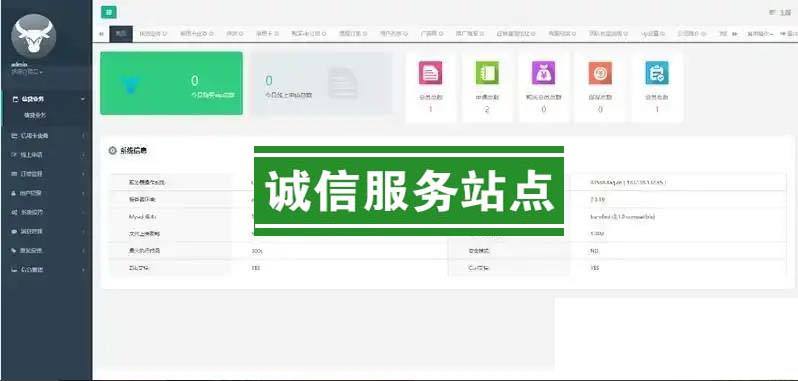The height and width of the screenshot is (381, 798).
Task: Open the close-operations dropdown beside tabs
Action: tap(760, 34)
